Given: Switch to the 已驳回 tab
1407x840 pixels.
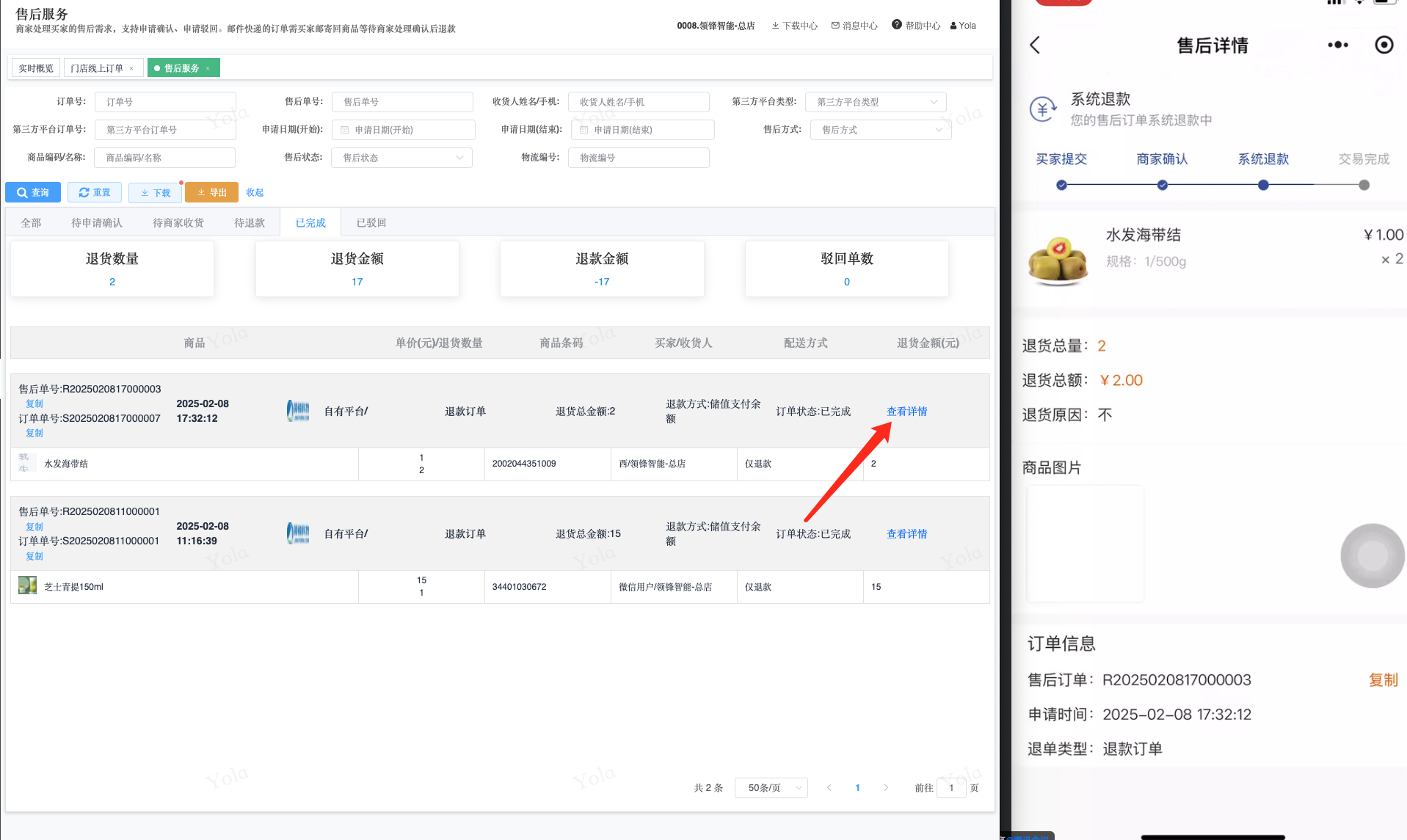Looking at the screenshot, I should click(371, 222).
